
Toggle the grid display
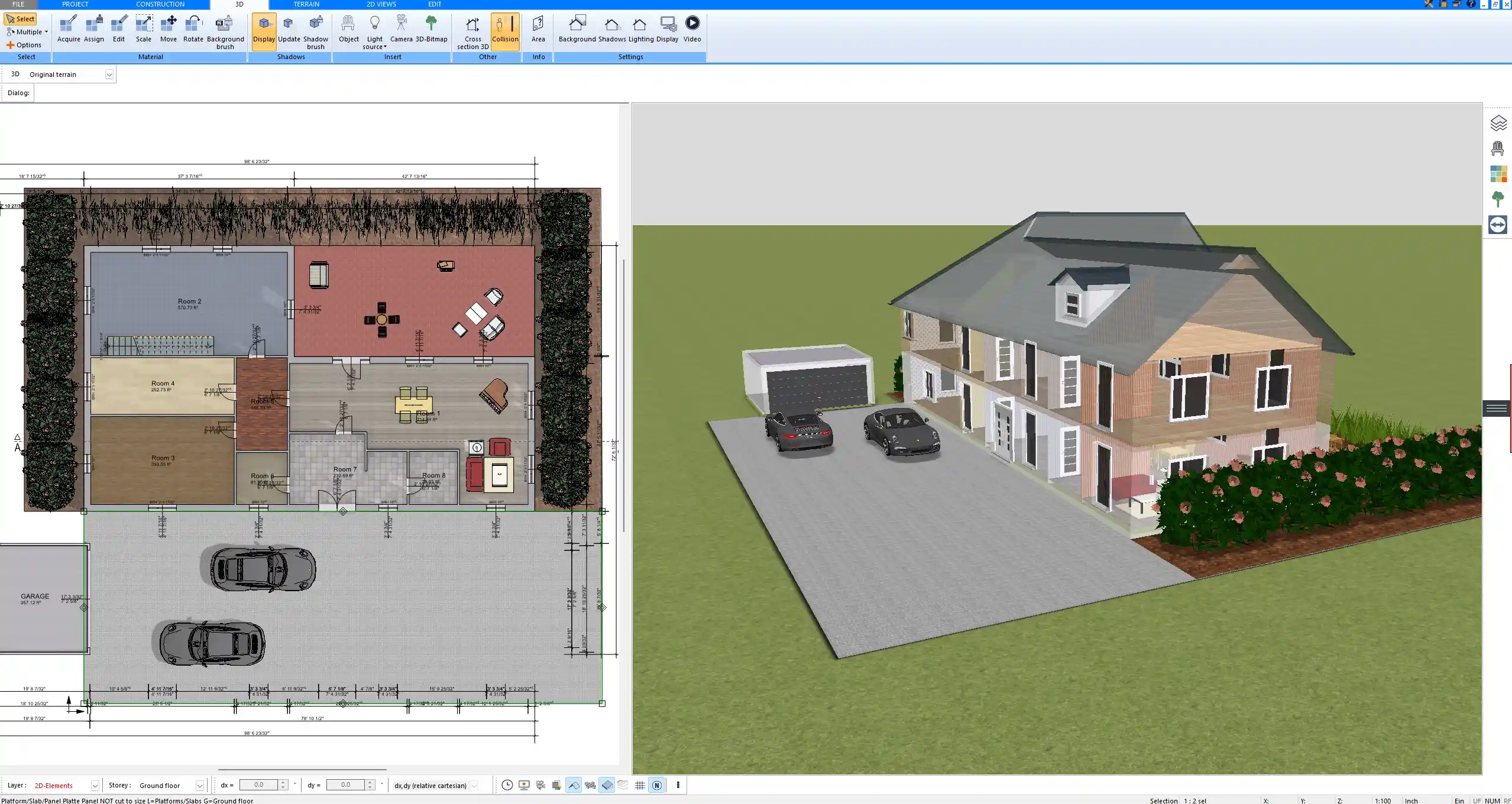click(640, 785)
